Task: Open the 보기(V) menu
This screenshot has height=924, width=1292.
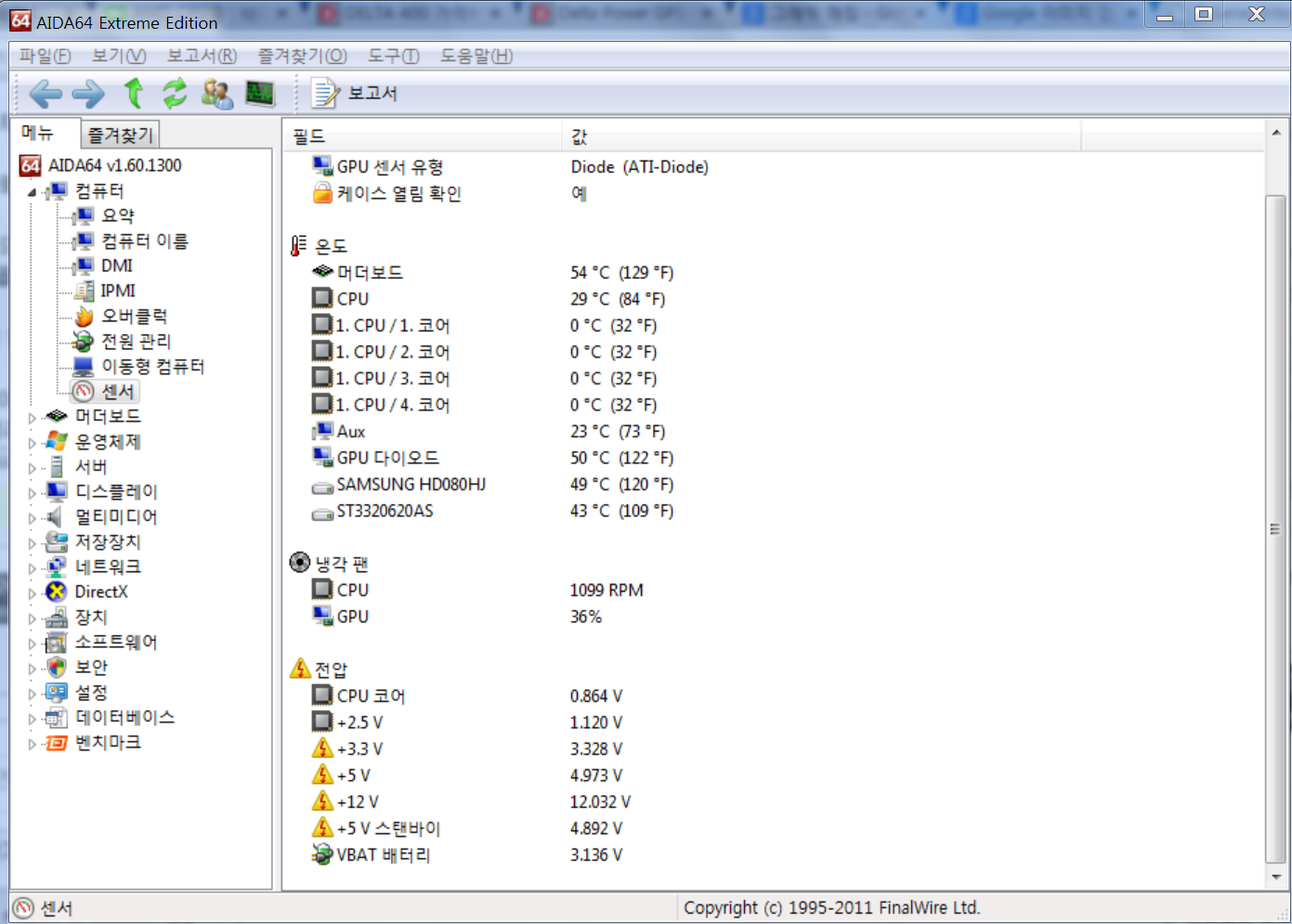Action: [119, 56]
